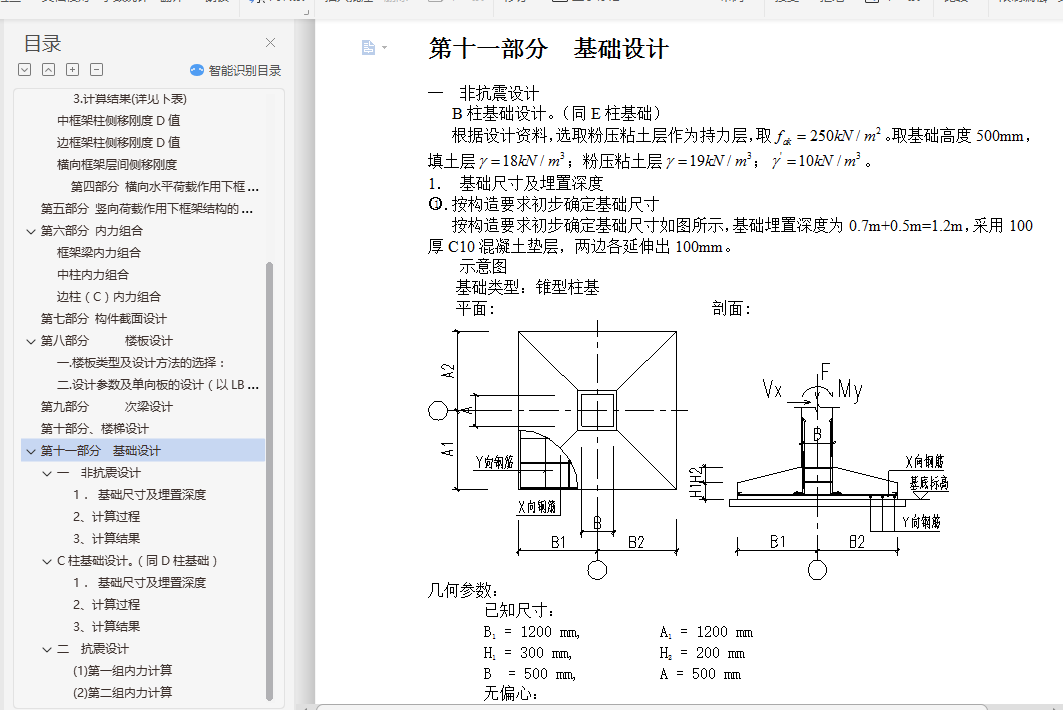Go to C柱基础设计。(同D柱基础) entry

click(138, 561)
